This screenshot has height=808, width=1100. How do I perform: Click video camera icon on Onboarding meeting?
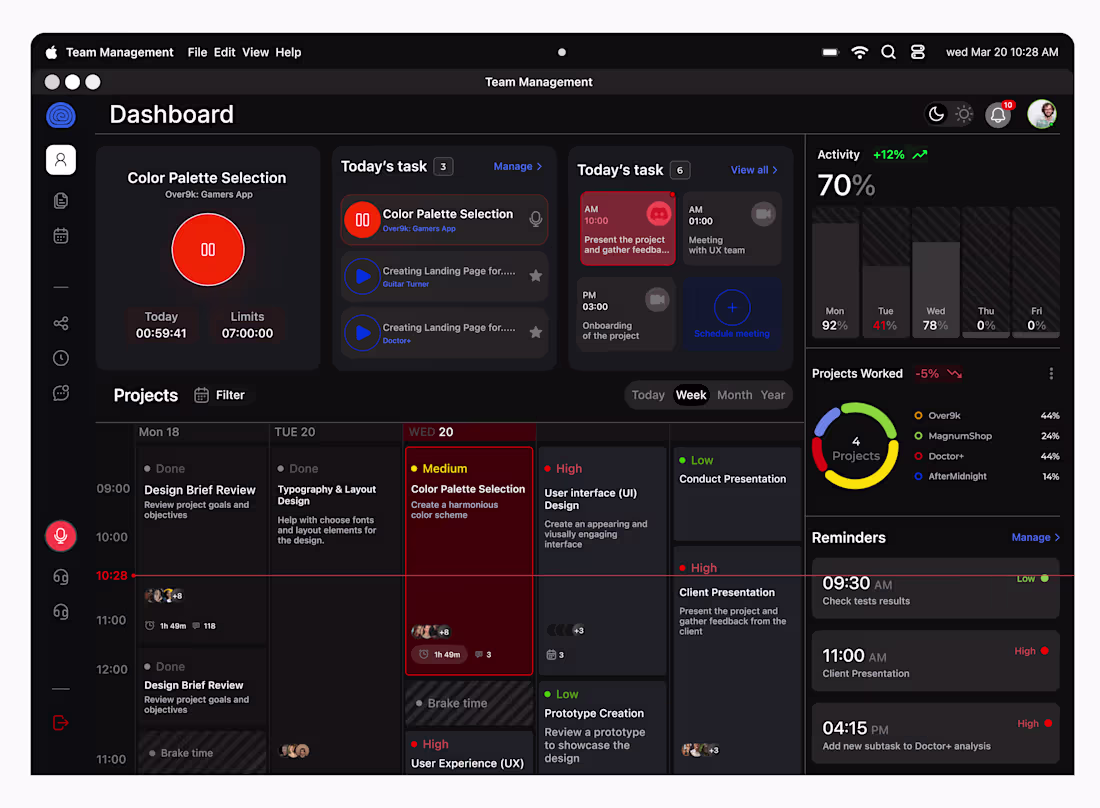657,300
